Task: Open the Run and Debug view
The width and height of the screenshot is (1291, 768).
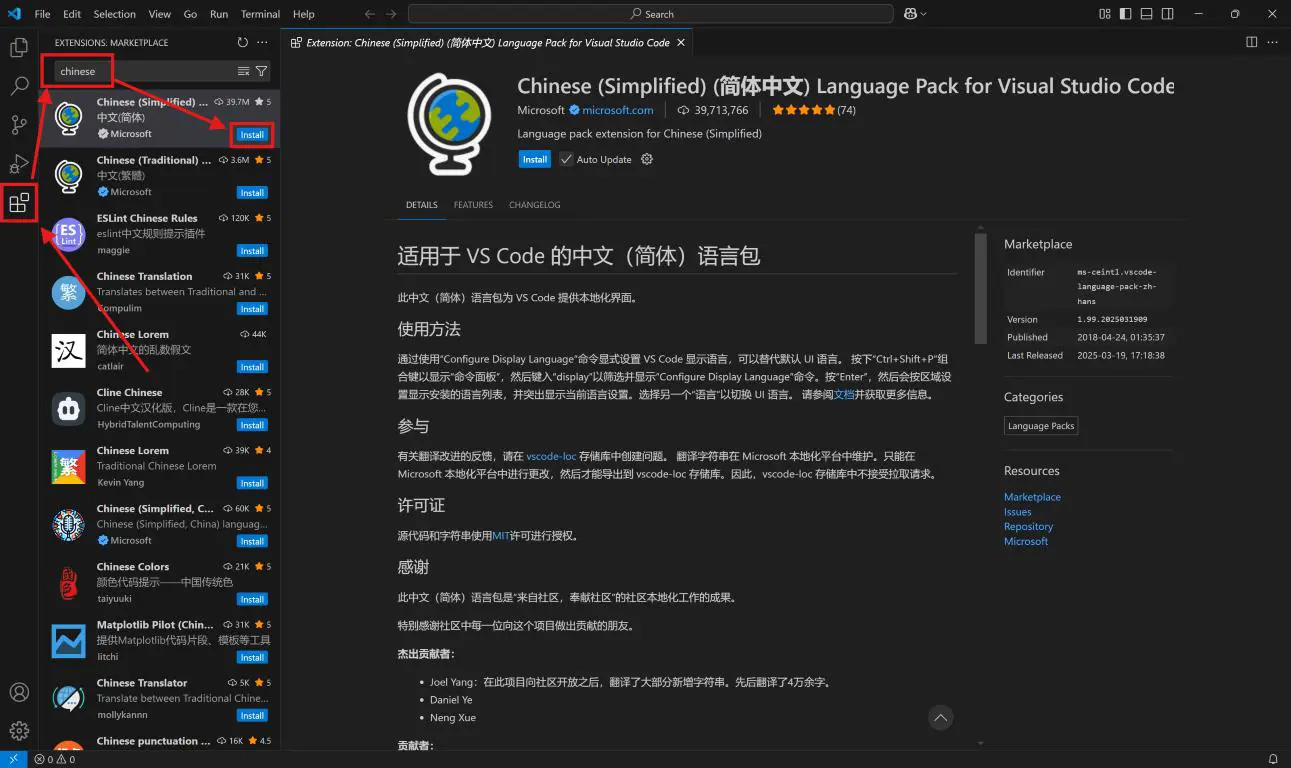Action: coord(19,164)
